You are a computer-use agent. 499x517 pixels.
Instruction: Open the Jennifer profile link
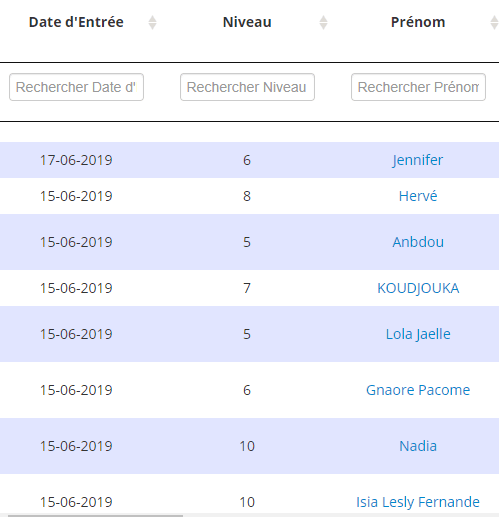(418, 160)
